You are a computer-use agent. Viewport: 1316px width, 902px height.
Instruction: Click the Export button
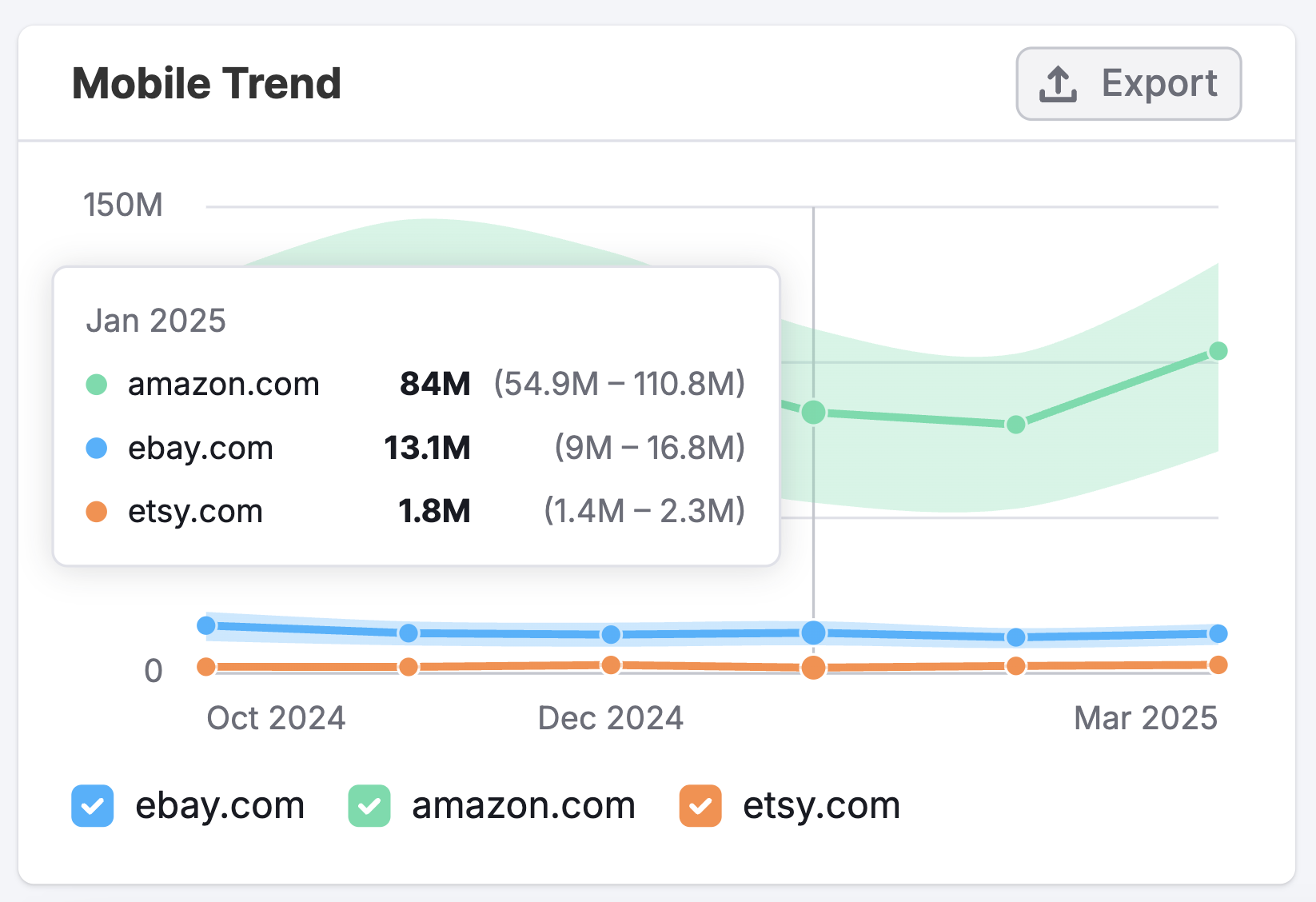1128,82
